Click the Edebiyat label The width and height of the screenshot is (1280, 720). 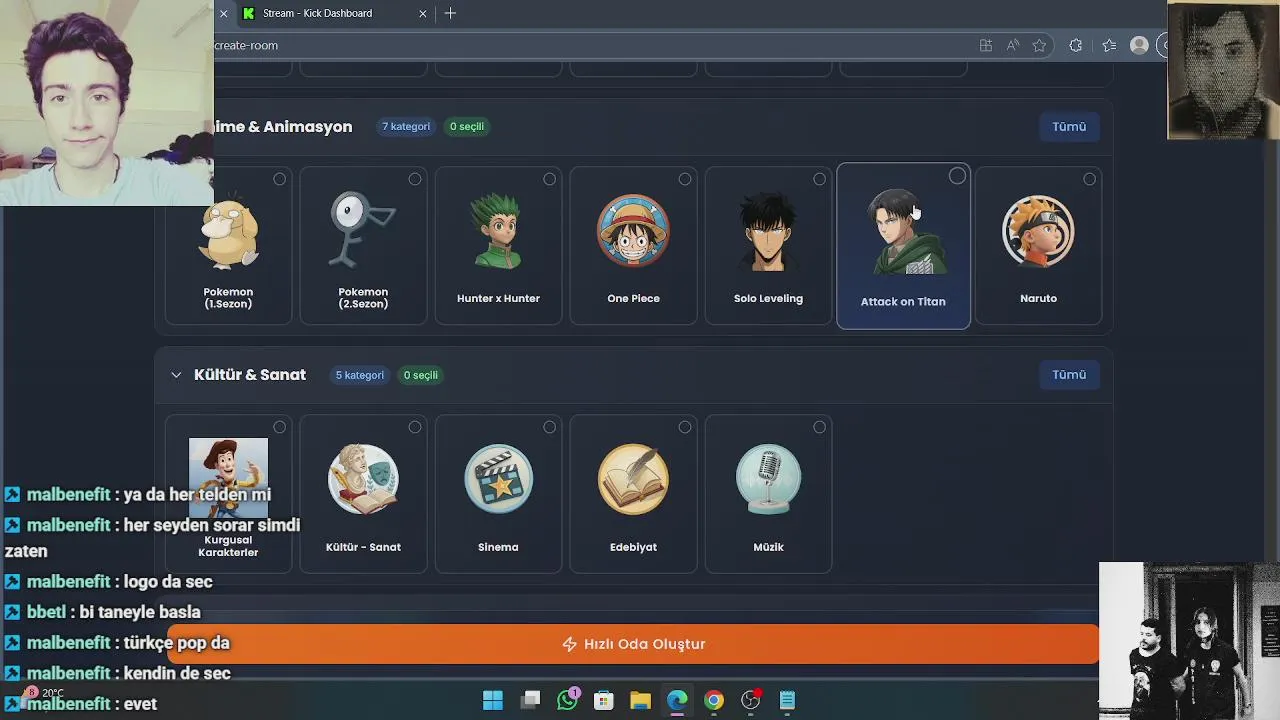pos(633,547)
